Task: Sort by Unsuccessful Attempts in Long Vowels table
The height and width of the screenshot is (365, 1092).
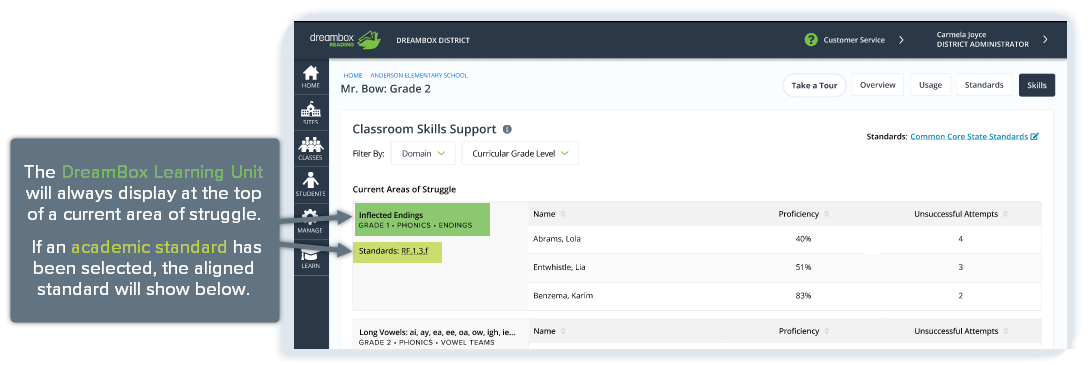Action: click(x=1006, y=331)
